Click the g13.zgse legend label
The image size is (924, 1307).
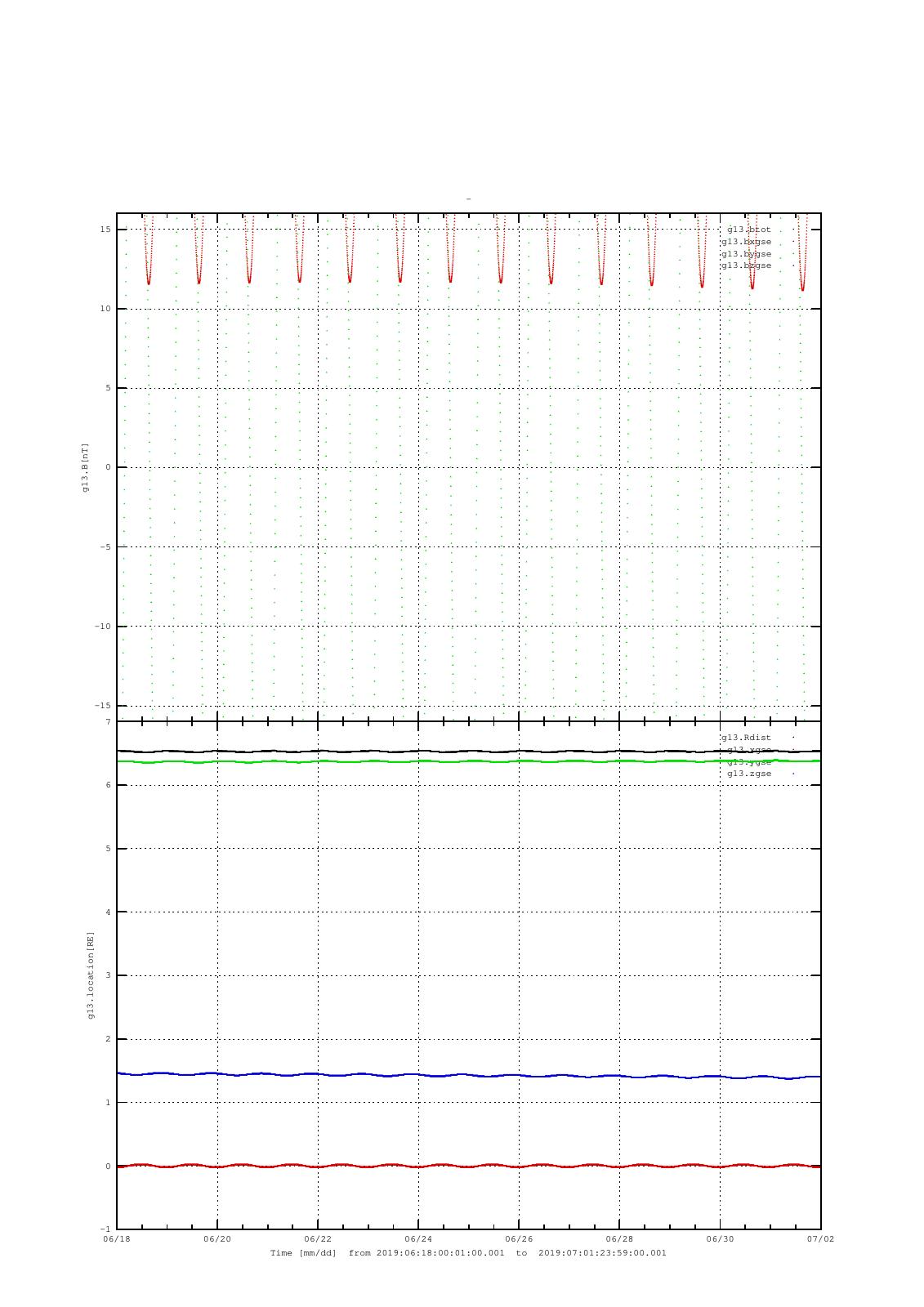pyautogui.click(x=749, y=774)
